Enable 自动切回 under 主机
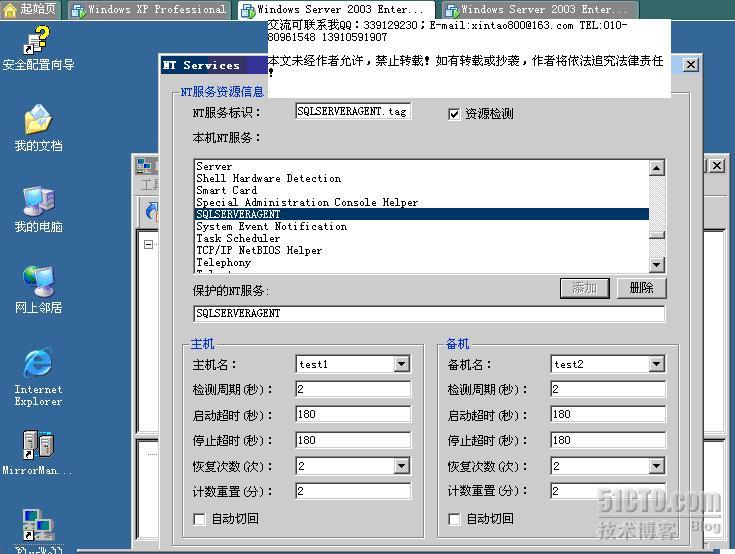This screenshot has width=735, height=554. coord(200,519)
